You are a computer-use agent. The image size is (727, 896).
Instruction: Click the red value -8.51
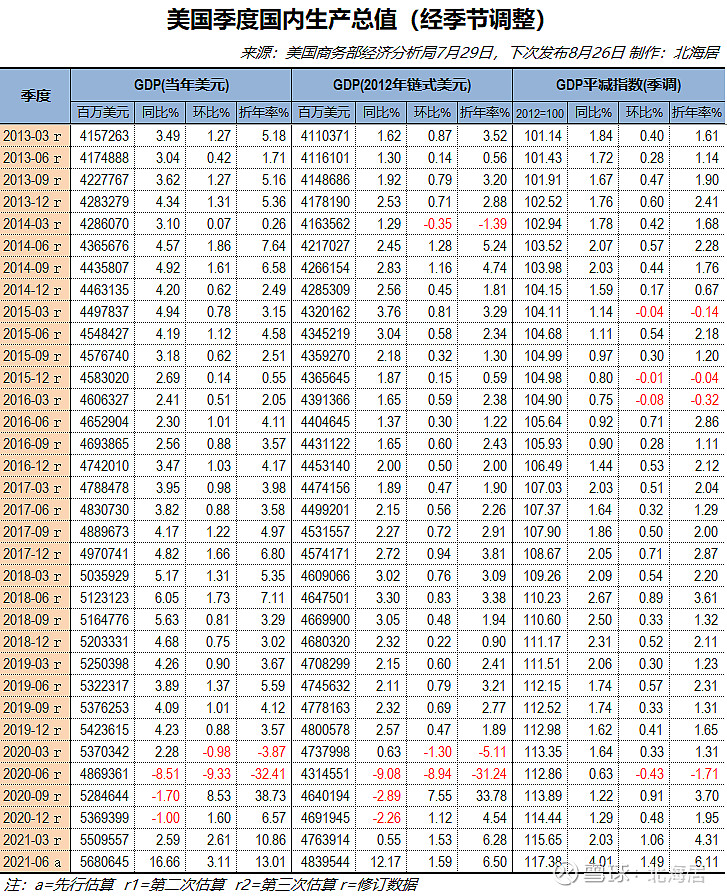pos(165,774)
